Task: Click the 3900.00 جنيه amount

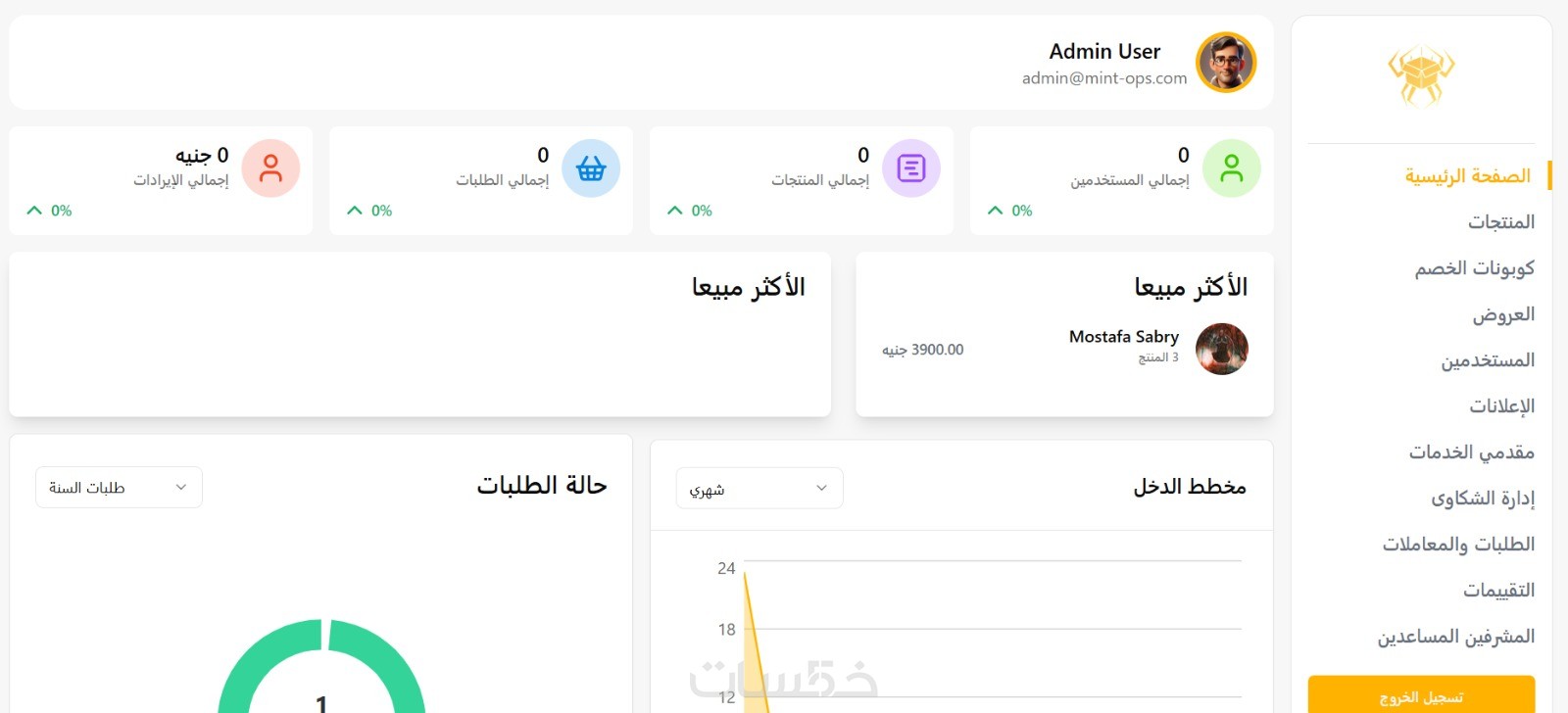Action: [x=922, y=350]
